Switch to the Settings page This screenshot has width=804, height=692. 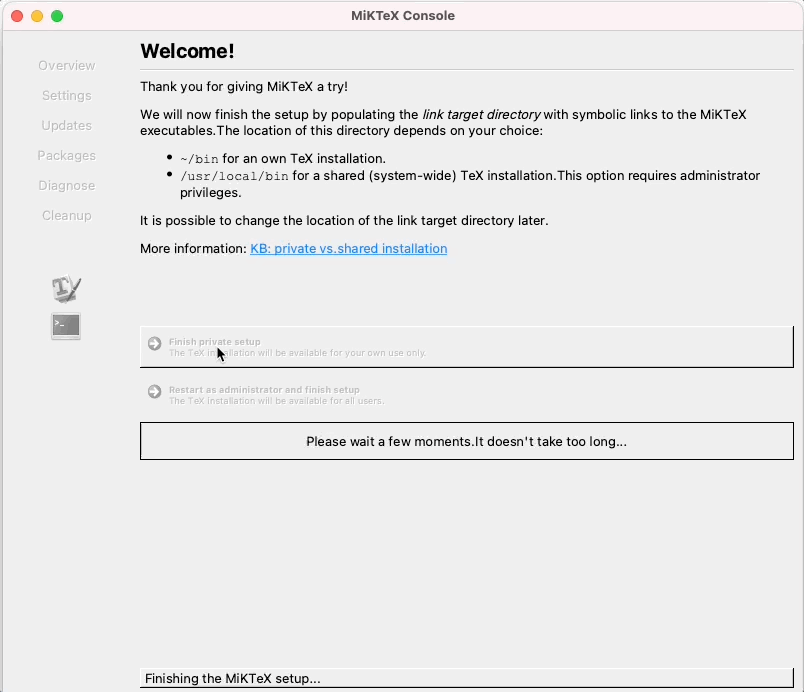(66, 96)
